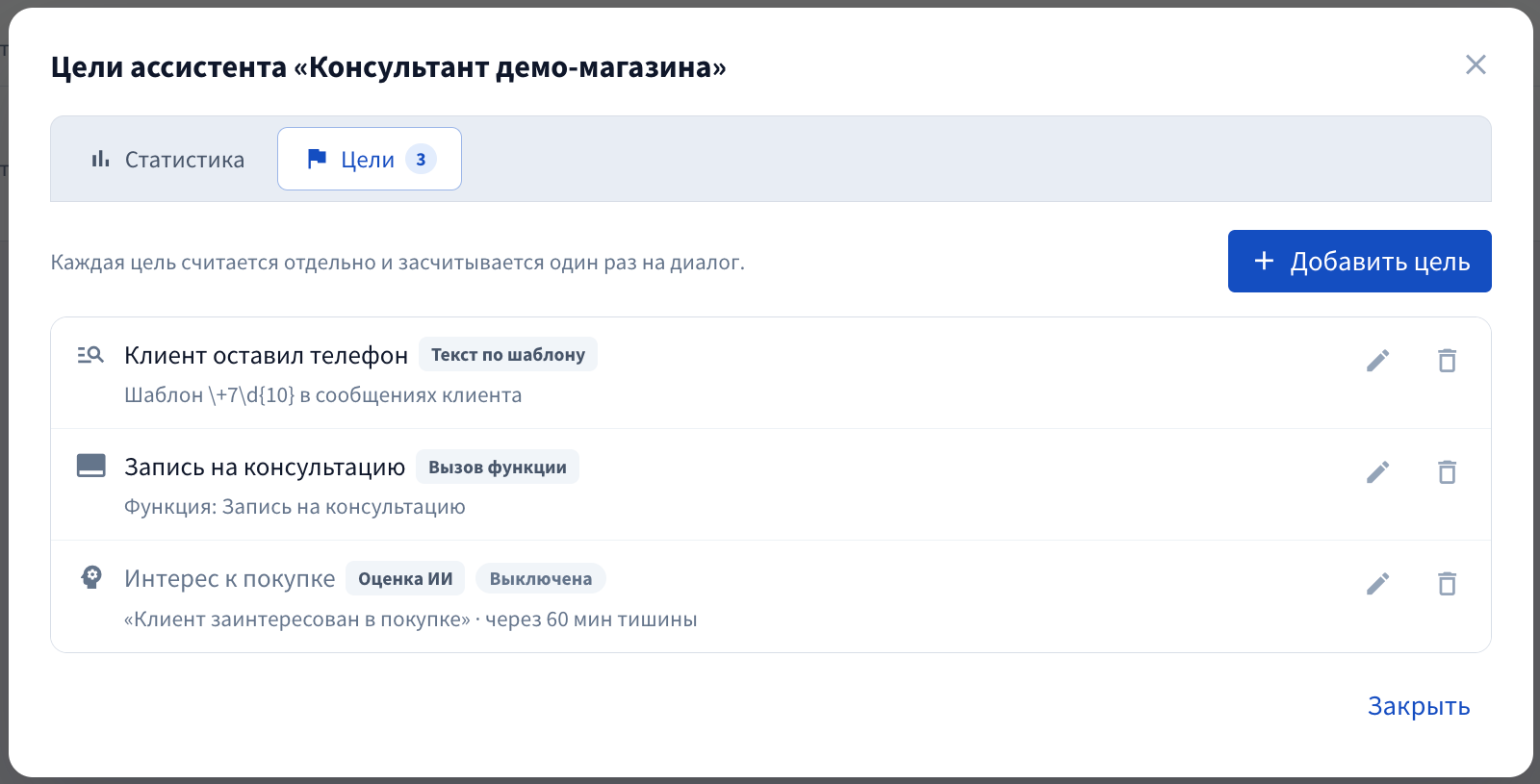Click the description mentioning «через 60 мин тишины»
The width and height of the screenshot is (1540, 784).
click(411, 620)
